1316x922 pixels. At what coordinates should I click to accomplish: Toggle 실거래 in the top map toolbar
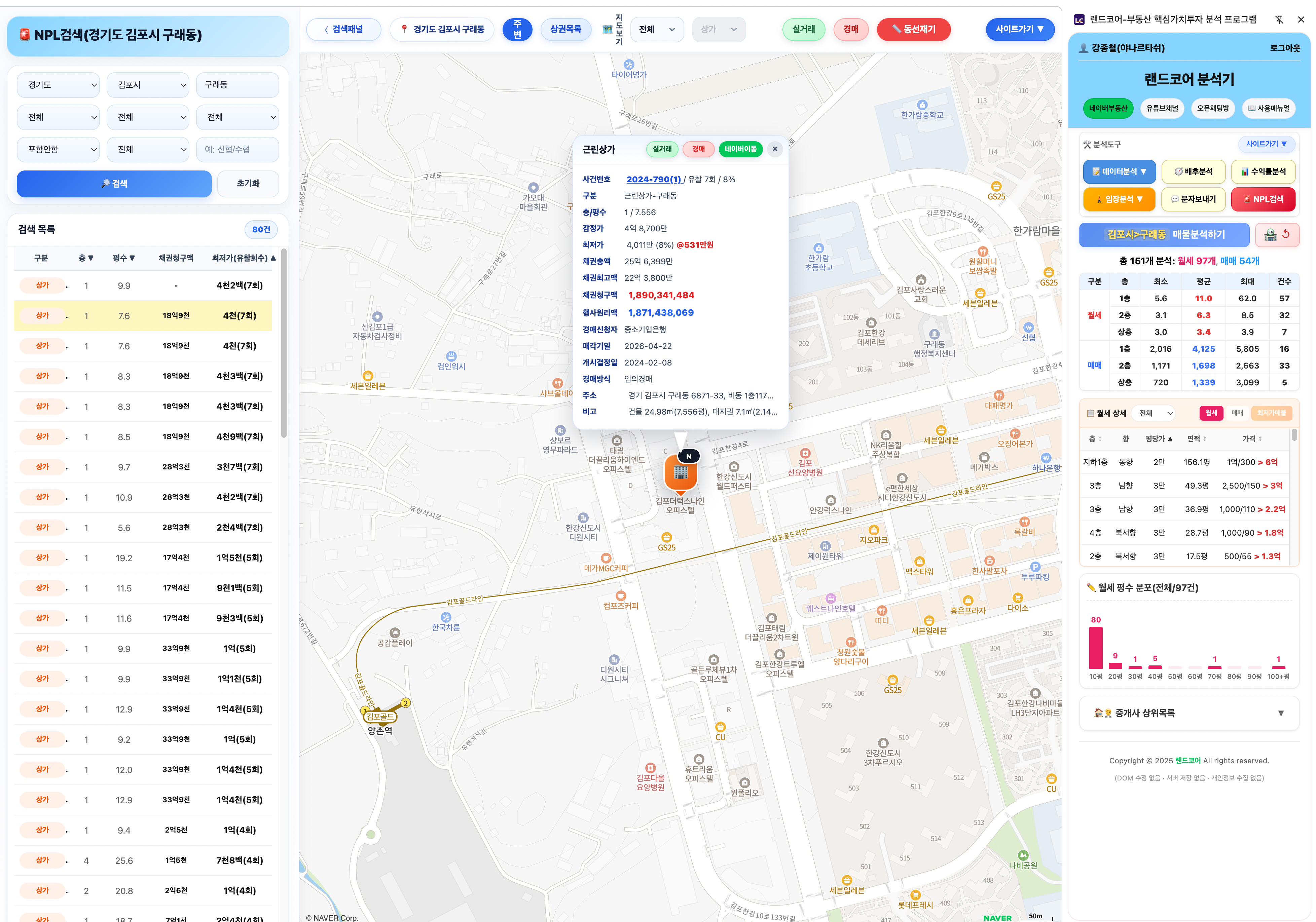click(x=804, y=29)
